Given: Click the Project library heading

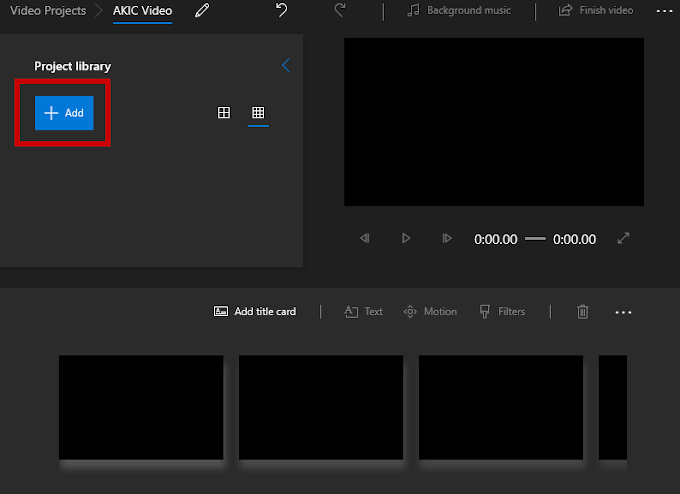Looking at the screenshot, I should pos(72,66).
